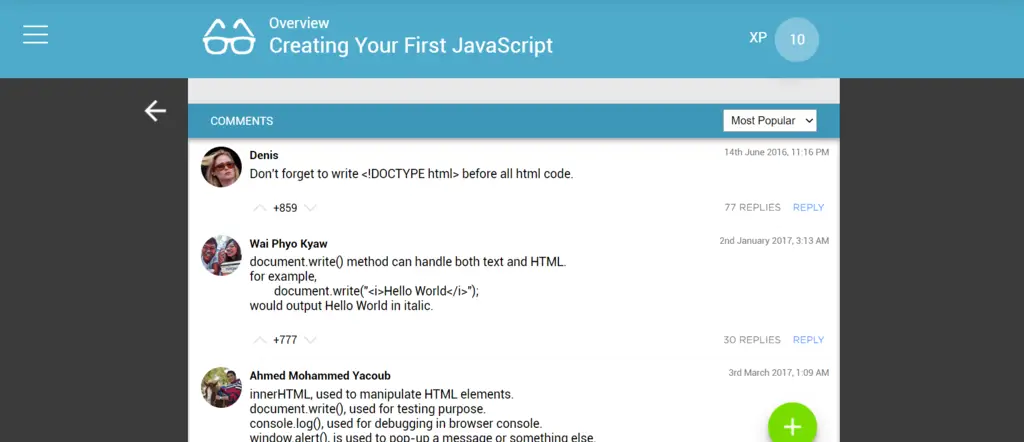This screenshot has width=1024, height=442.
Task: Open Wai Phyo Kyaw's profile picture
Action: [221, 255]
